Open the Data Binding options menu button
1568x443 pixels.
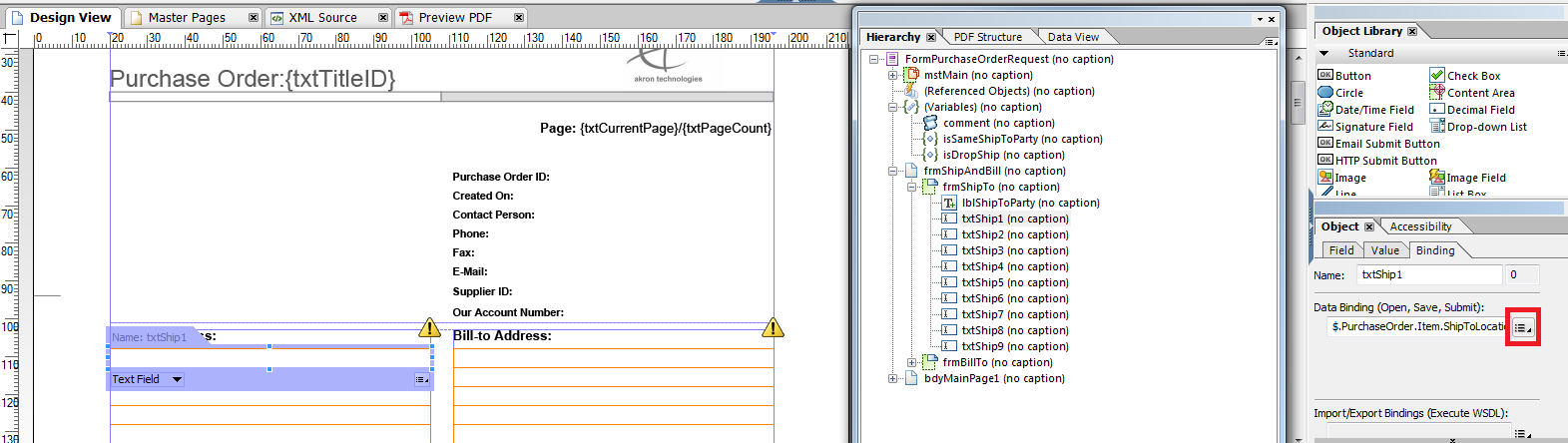click(x=1522, y=327)
